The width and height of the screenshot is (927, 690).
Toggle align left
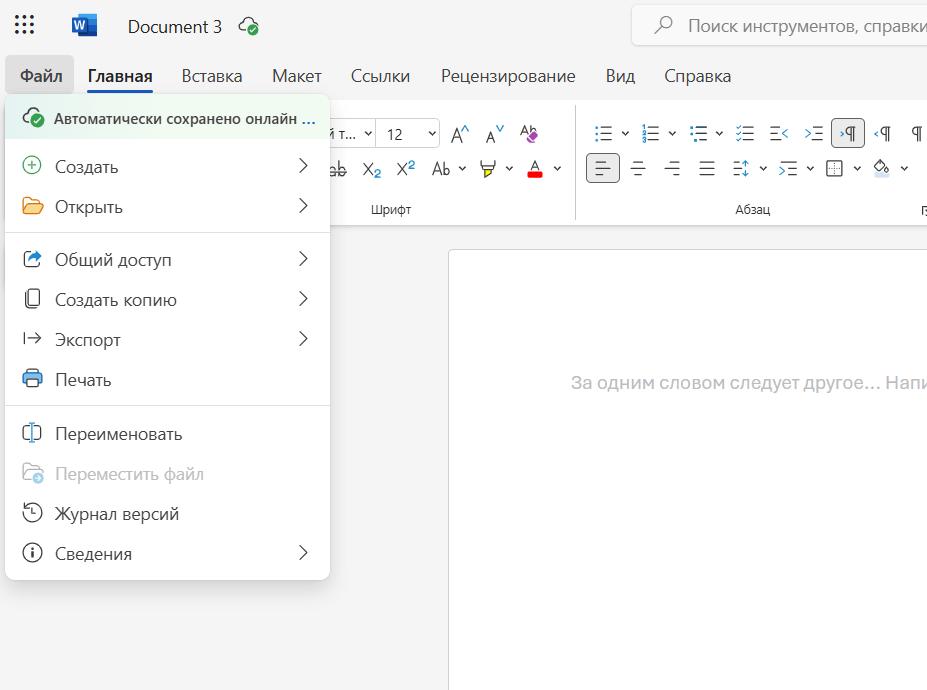pyautogui.click(x=603, y=169)
